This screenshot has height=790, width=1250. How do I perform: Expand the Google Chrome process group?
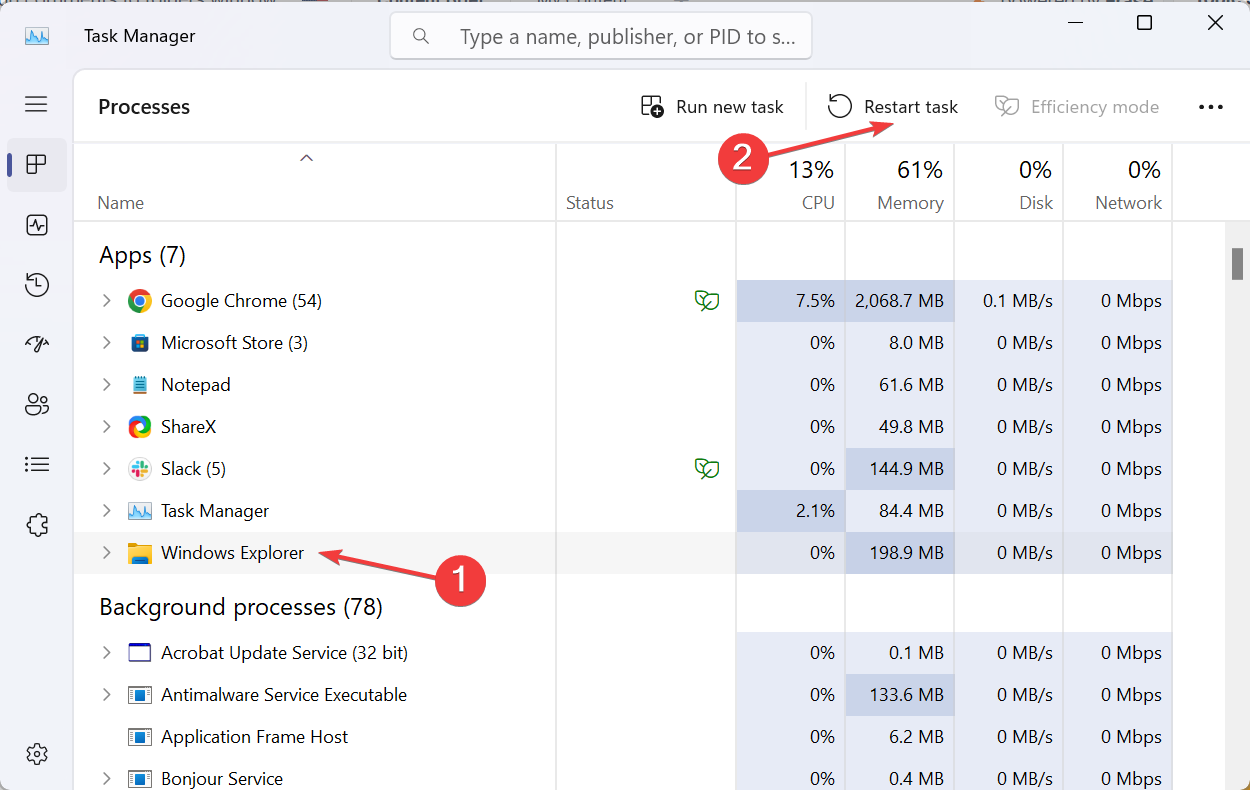pos(107,300)
